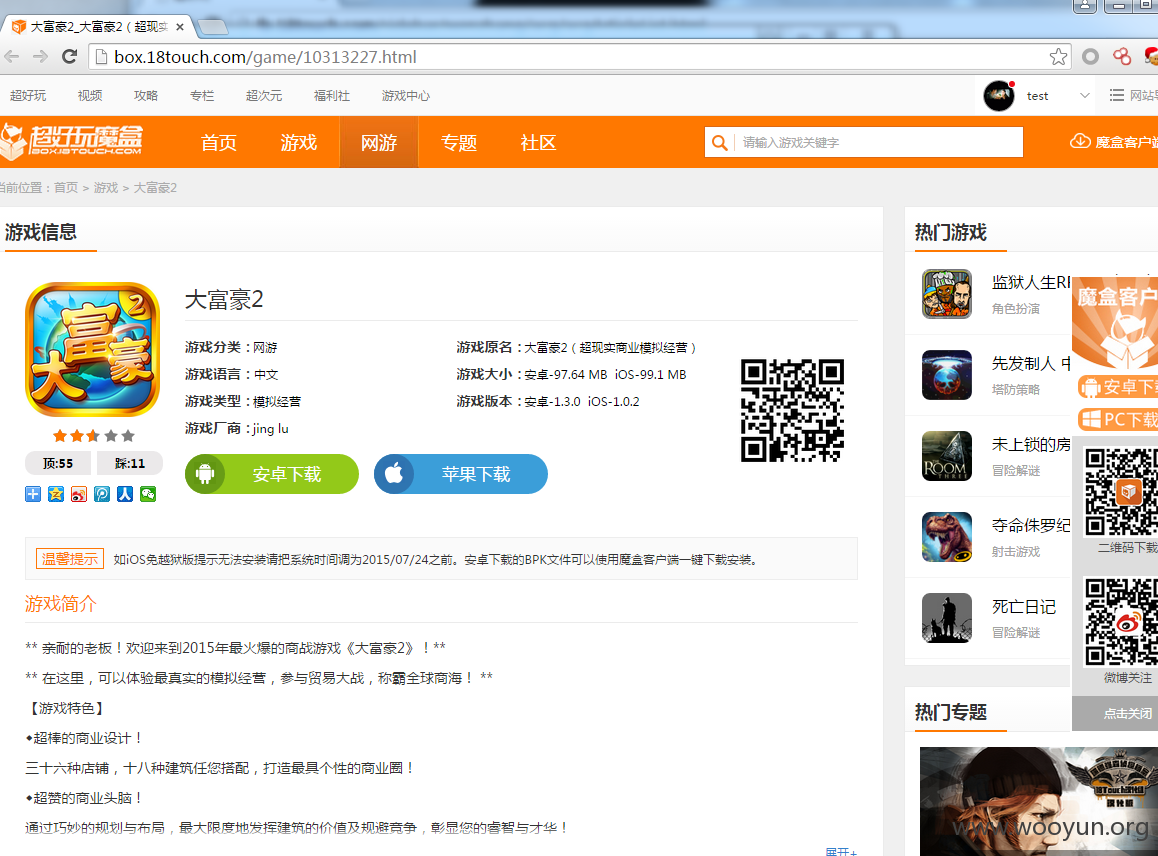This screenshot has height=856, width=1158.
Task: Open the 超好玩 top link
Action: 28,95
